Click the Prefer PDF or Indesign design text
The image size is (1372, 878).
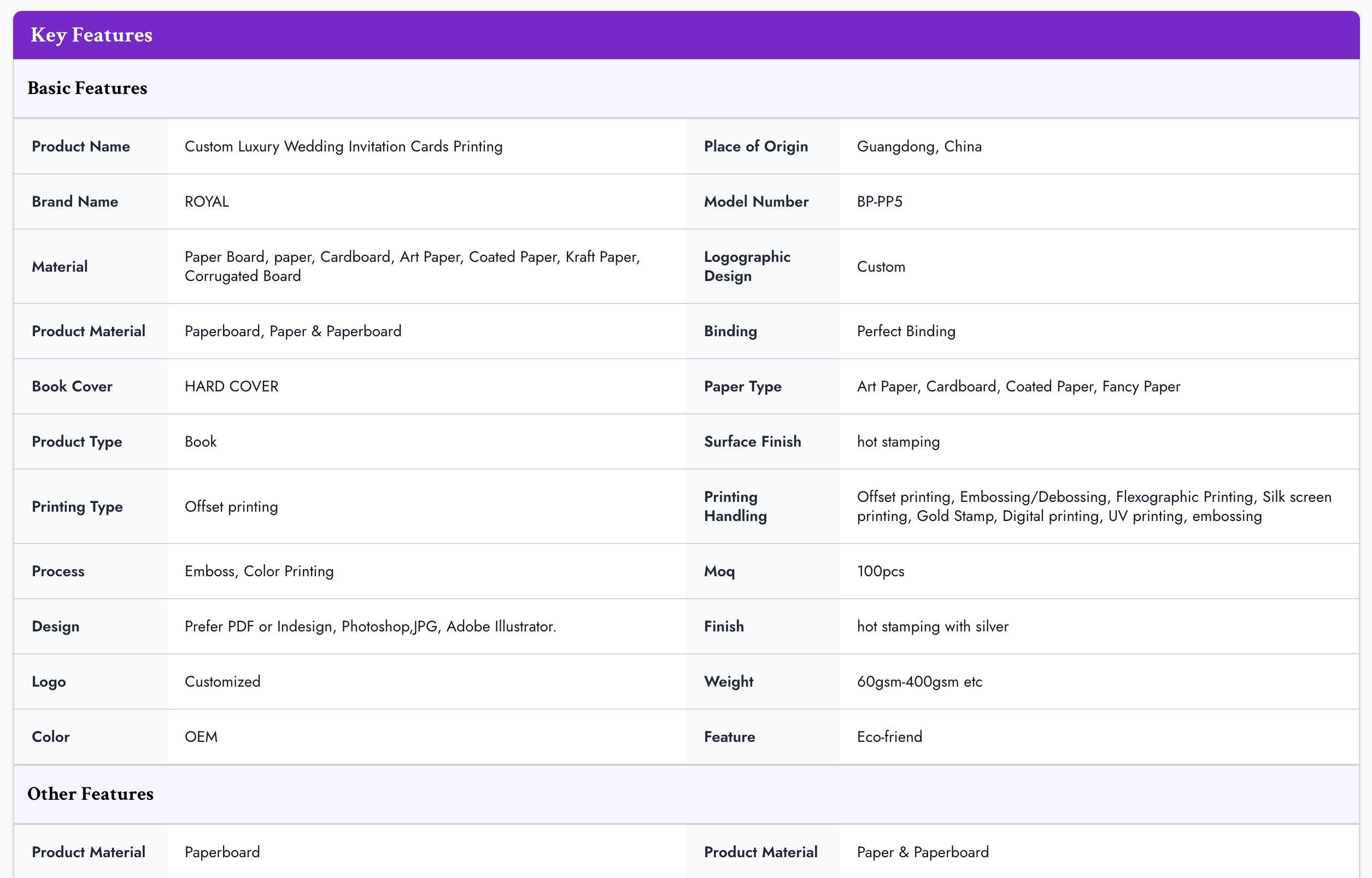point(370,627)
